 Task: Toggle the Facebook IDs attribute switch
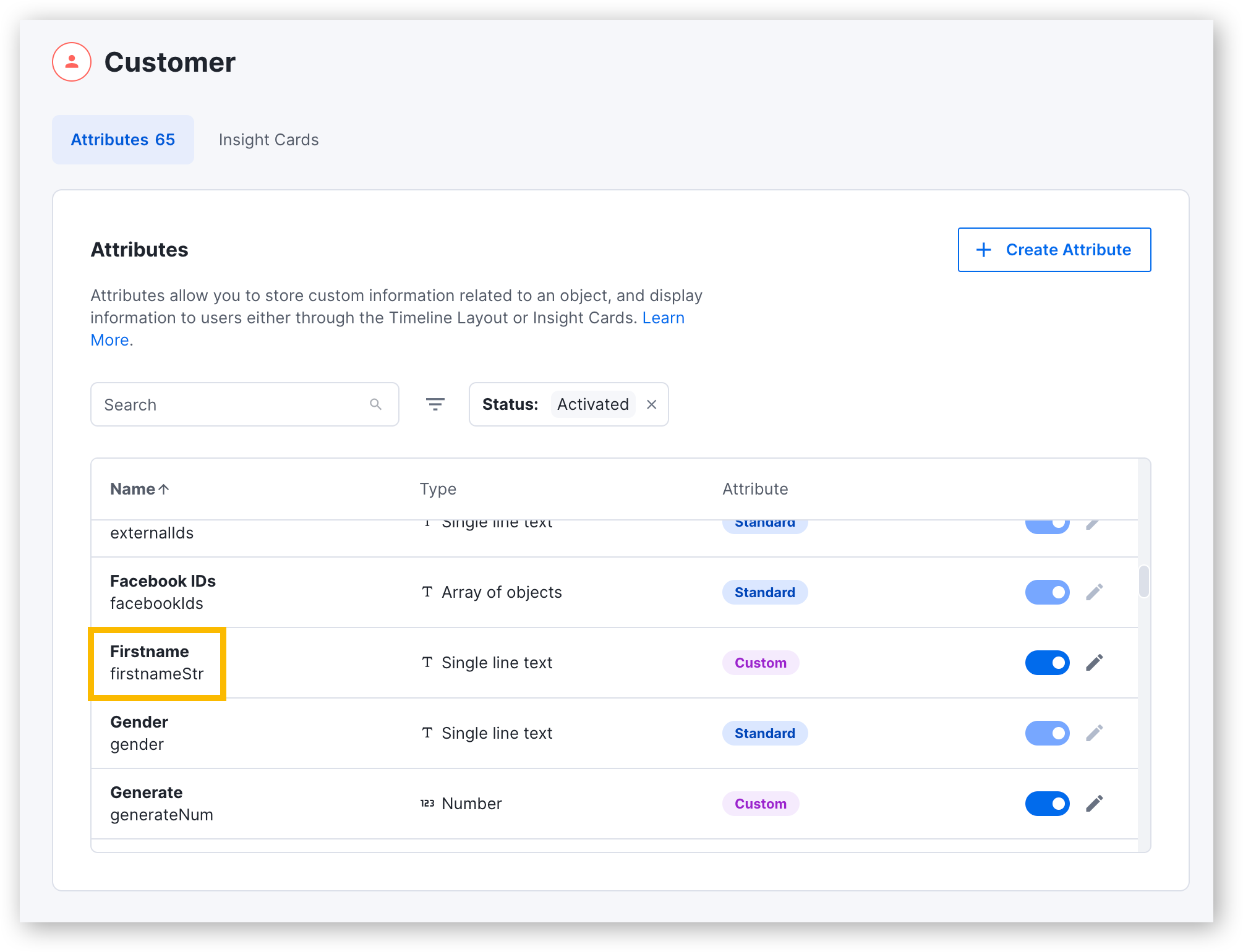pos(1047,592)
